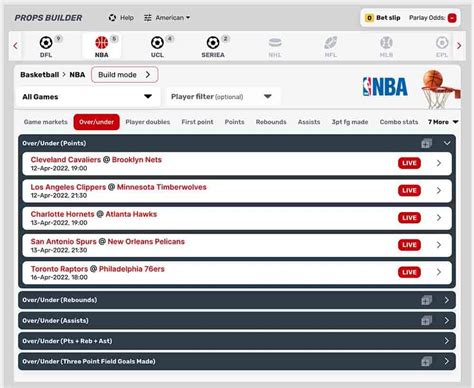Select the NBA basketball league icon

[x=101, y=43]
